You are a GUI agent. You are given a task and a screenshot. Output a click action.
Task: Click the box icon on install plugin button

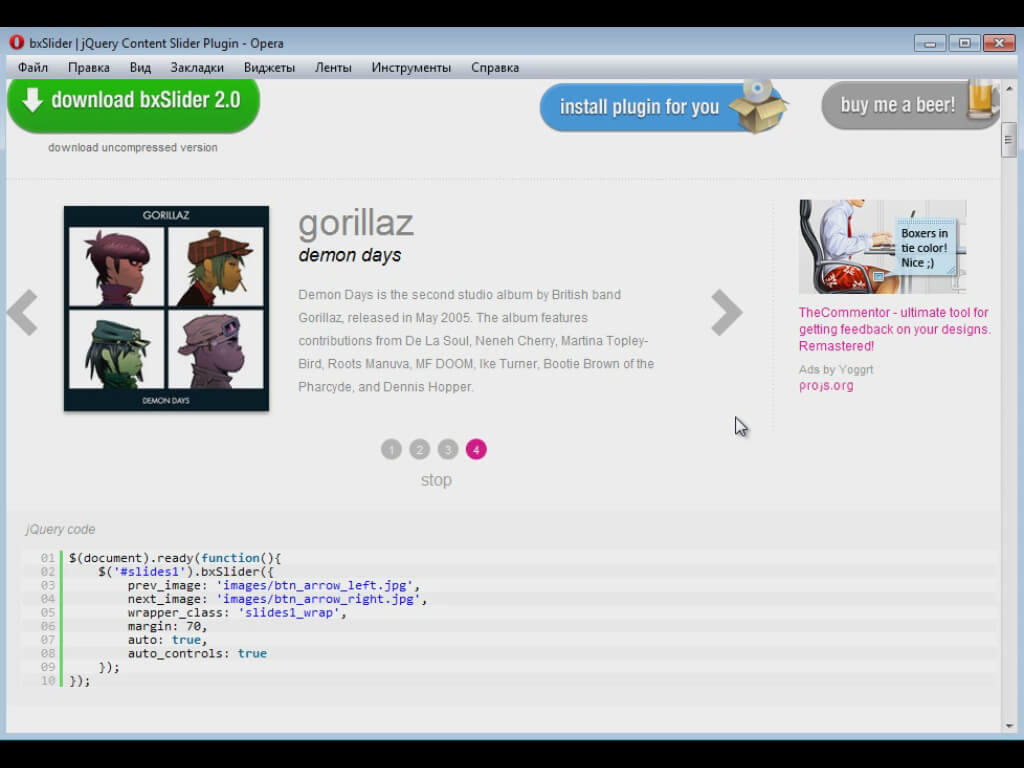(758, 107)
